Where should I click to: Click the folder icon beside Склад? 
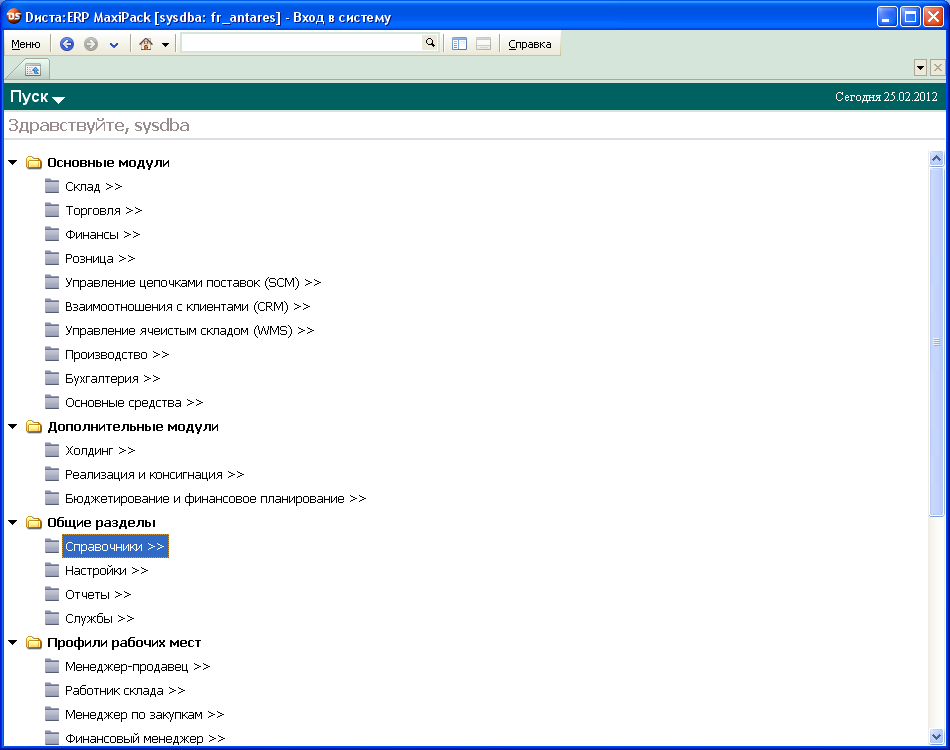pyautogui.click(x=52, y=186)
